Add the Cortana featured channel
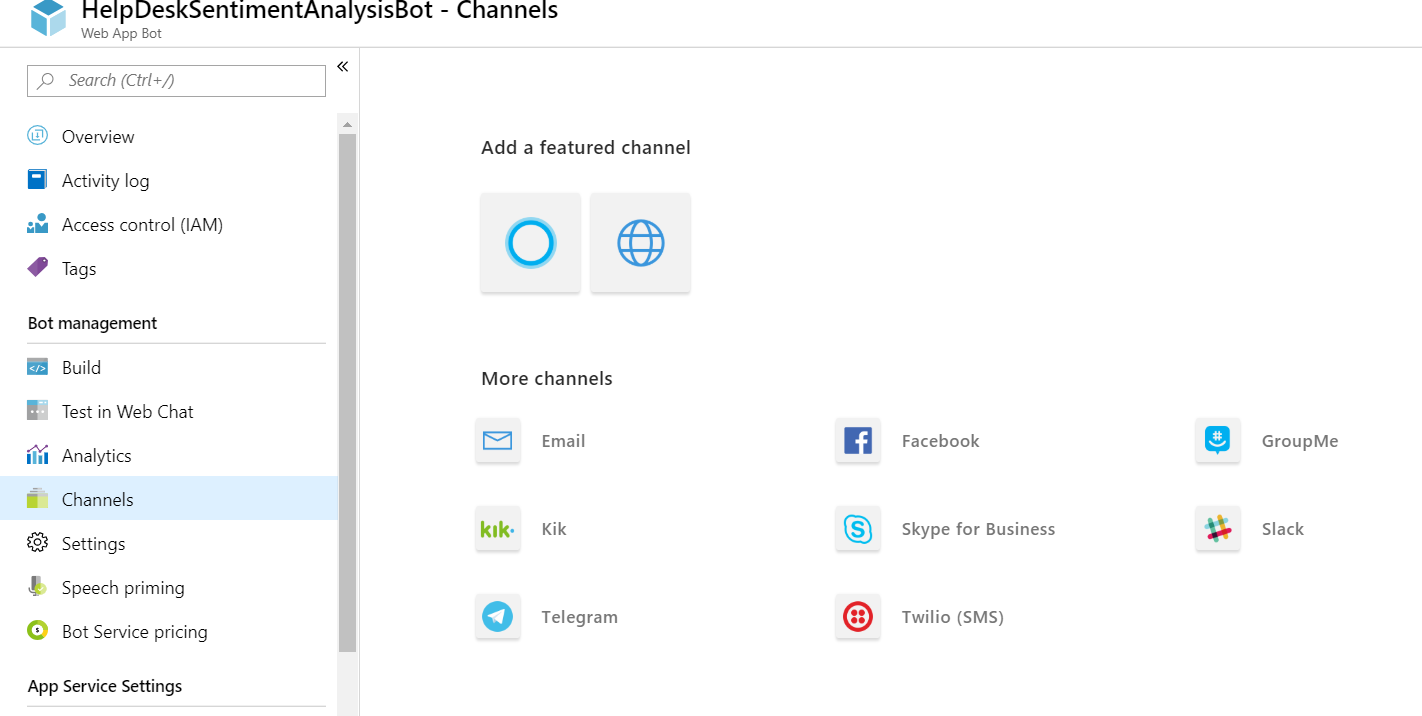The height and width of the screenshot is (716, 1422). pos(530,243)
